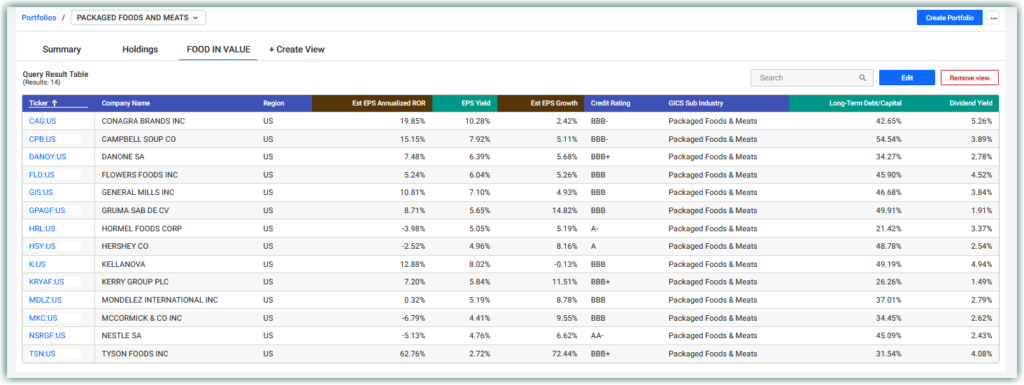The image size is (1024, 385).
Task: Open the KRYAF:US ticker link
Action: click(x=46, y=282)
